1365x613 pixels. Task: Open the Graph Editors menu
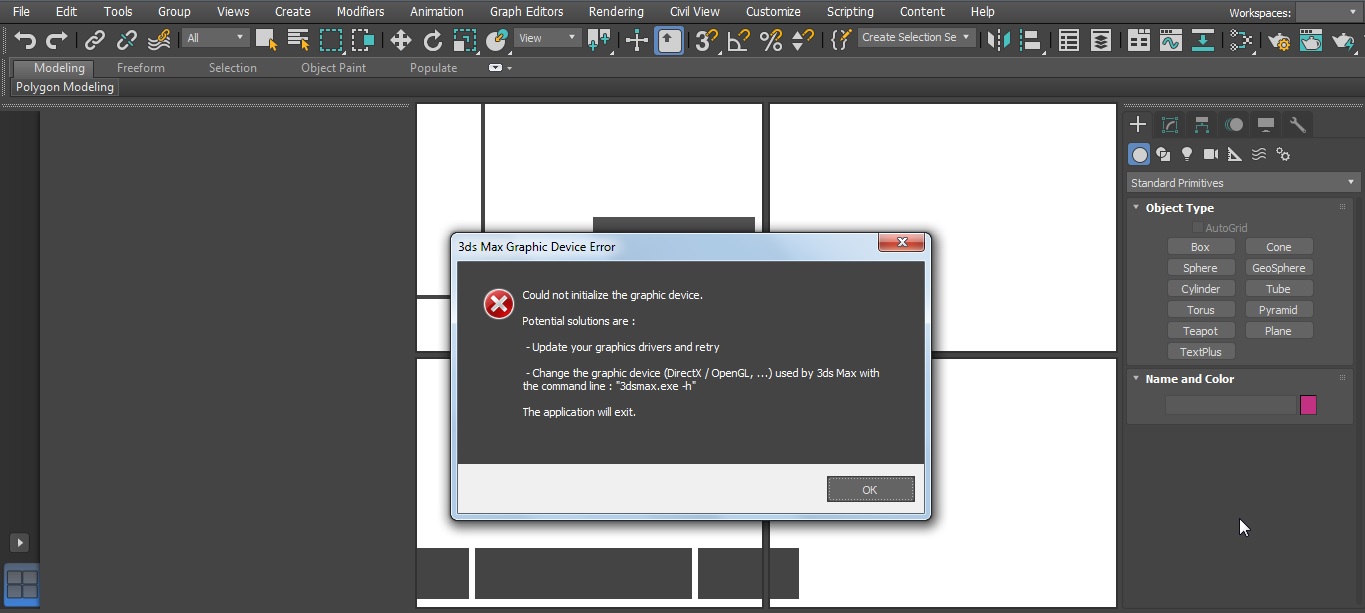[526, 12]
